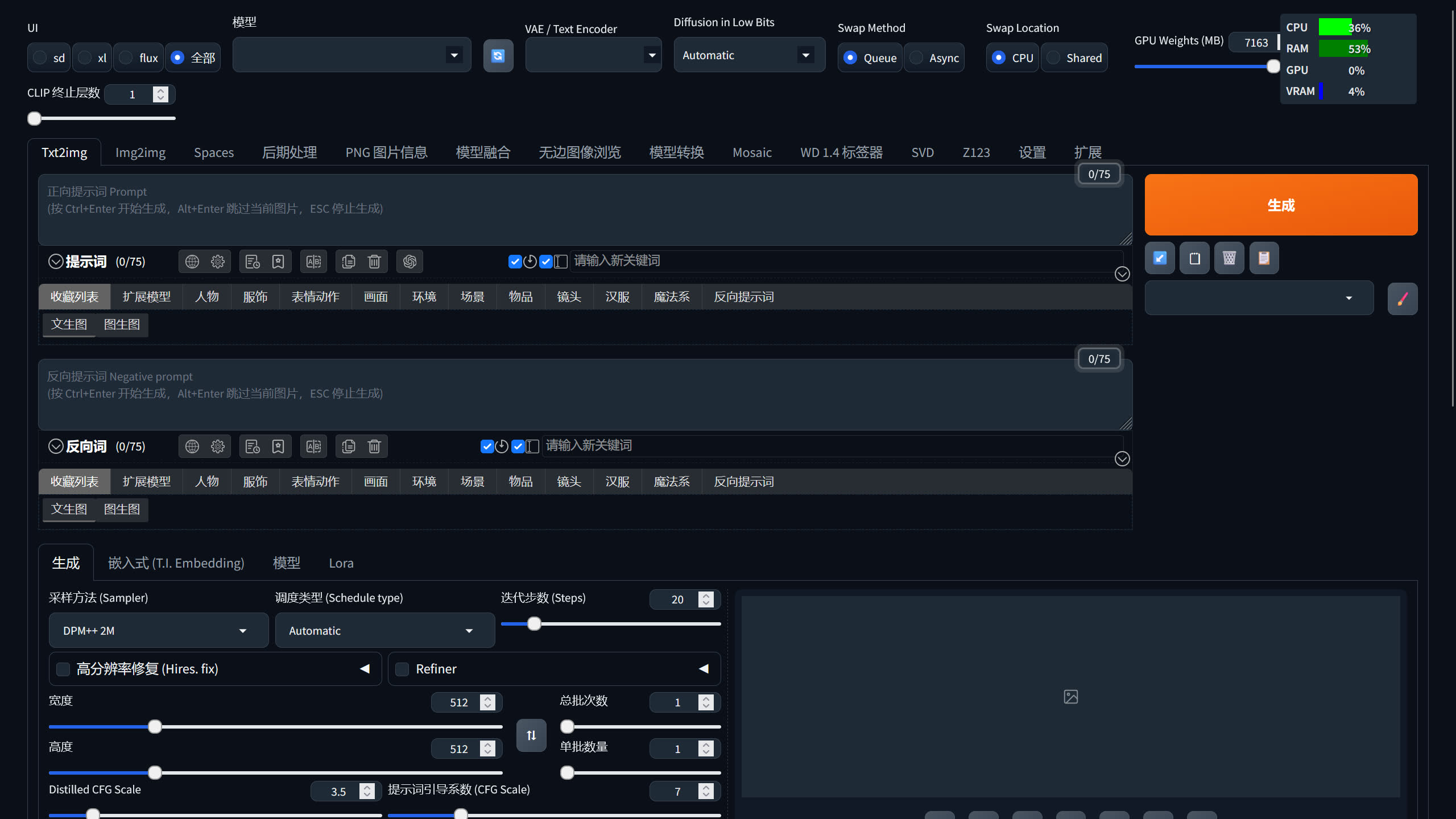Screen dimensions: 1456x819
Task: Select 服饰 category under the negative prompt
Action: tap(255, 482)
